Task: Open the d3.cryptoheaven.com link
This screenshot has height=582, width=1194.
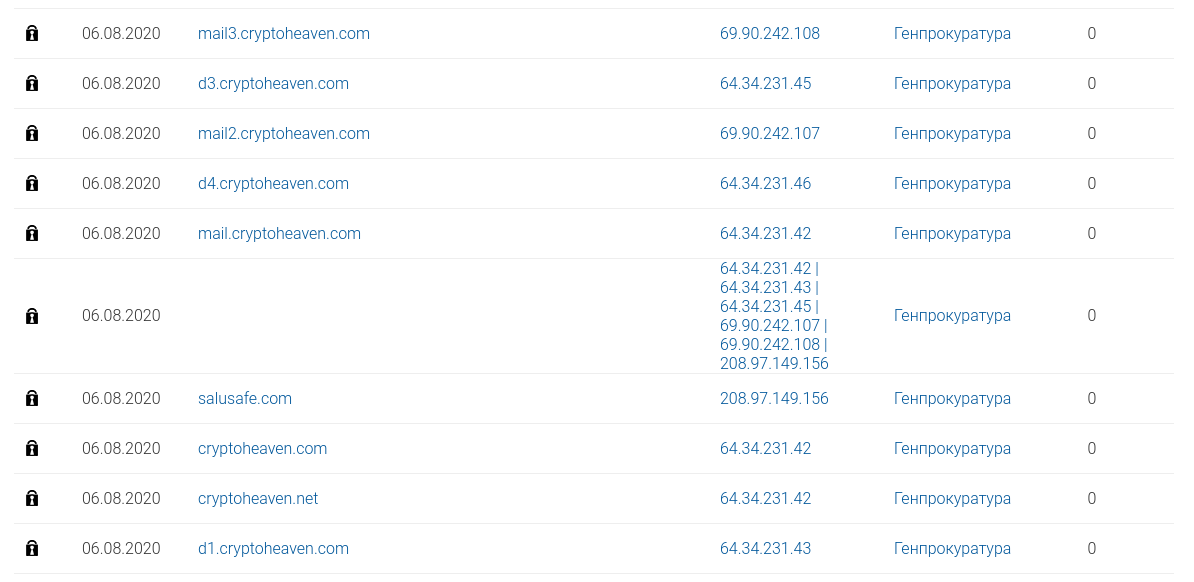Action: point(273,84)
